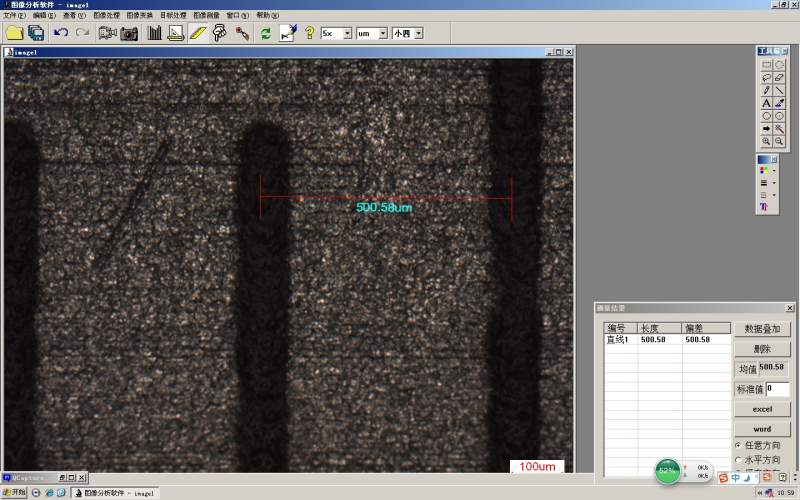
Task: Expand the color palette dropdown arrow
Action: point(774,171)
